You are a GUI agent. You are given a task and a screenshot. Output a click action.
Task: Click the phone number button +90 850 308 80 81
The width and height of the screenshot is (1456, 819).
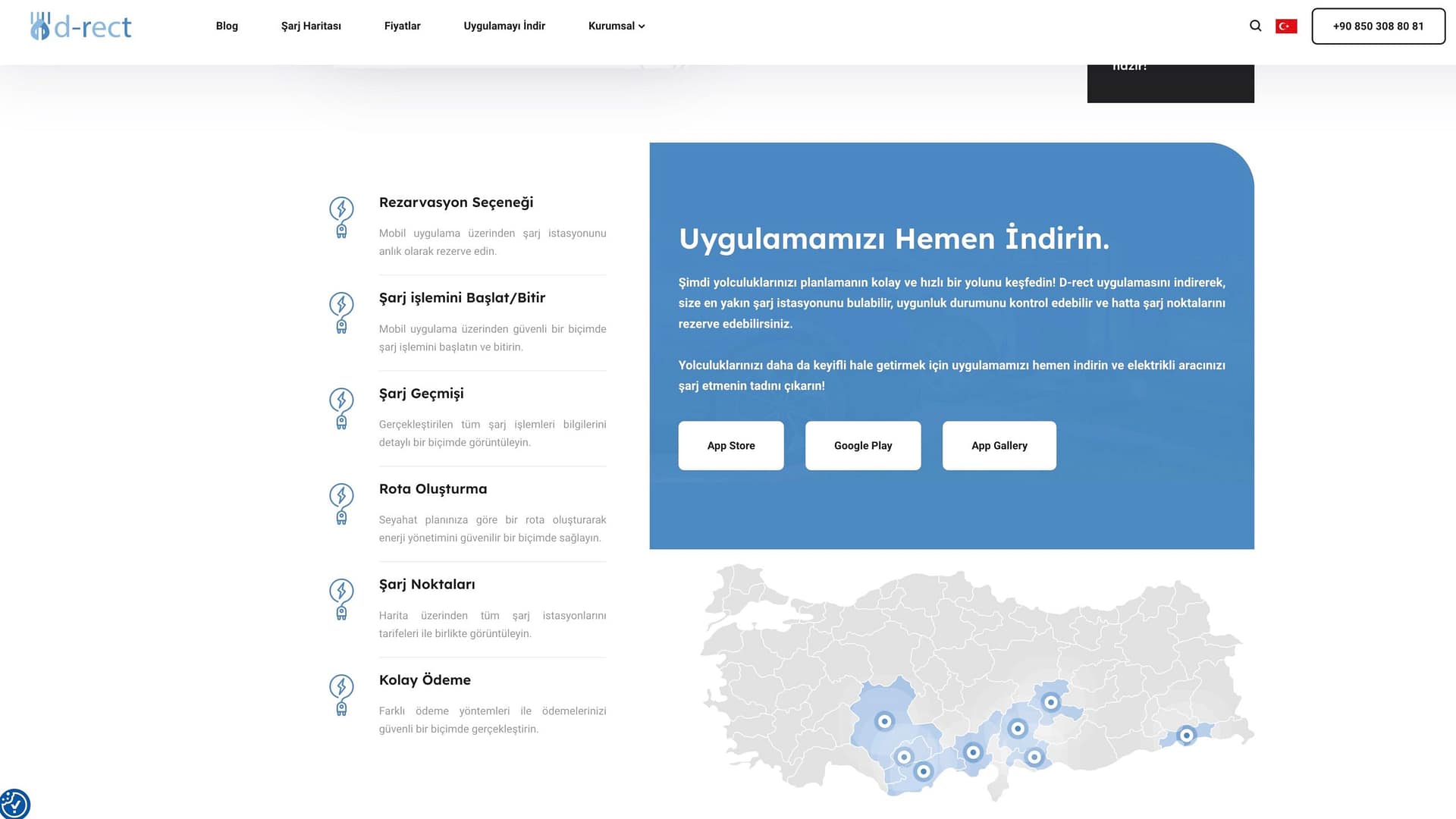tap(1378, 26)
